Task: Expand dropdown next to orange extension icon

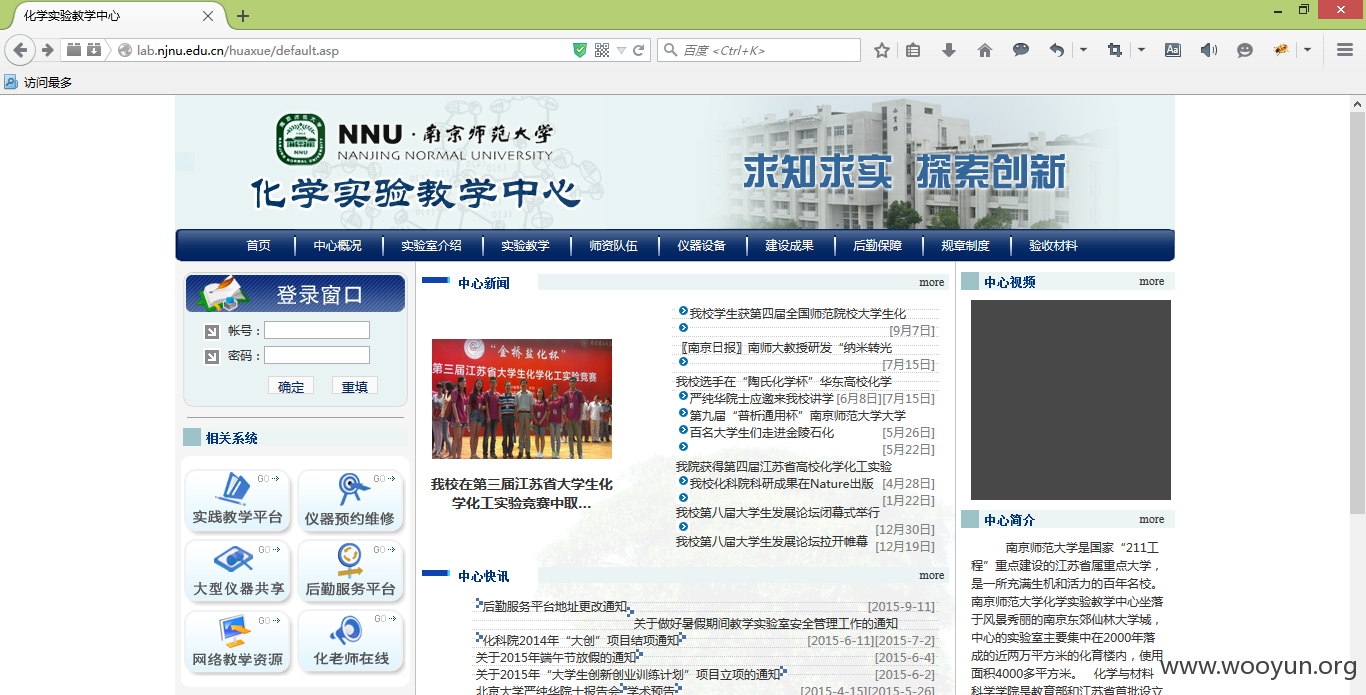Action: (x=1307, y=50)
